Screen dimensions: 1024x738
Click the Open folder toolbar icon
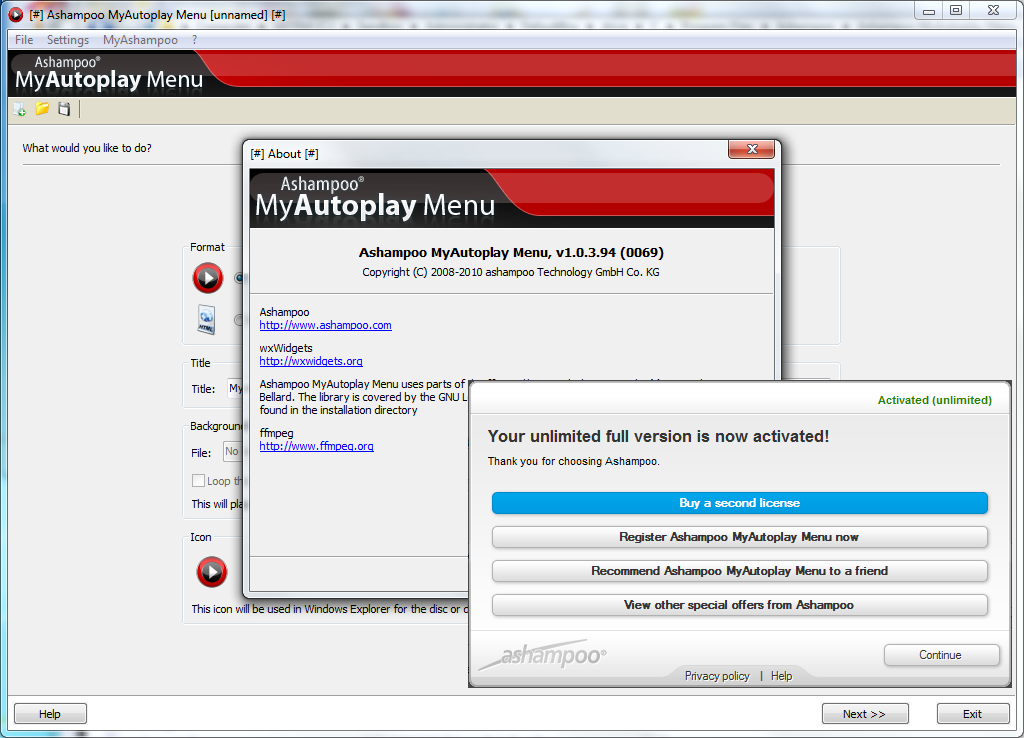pyautogui.click(x=42, y=108)
